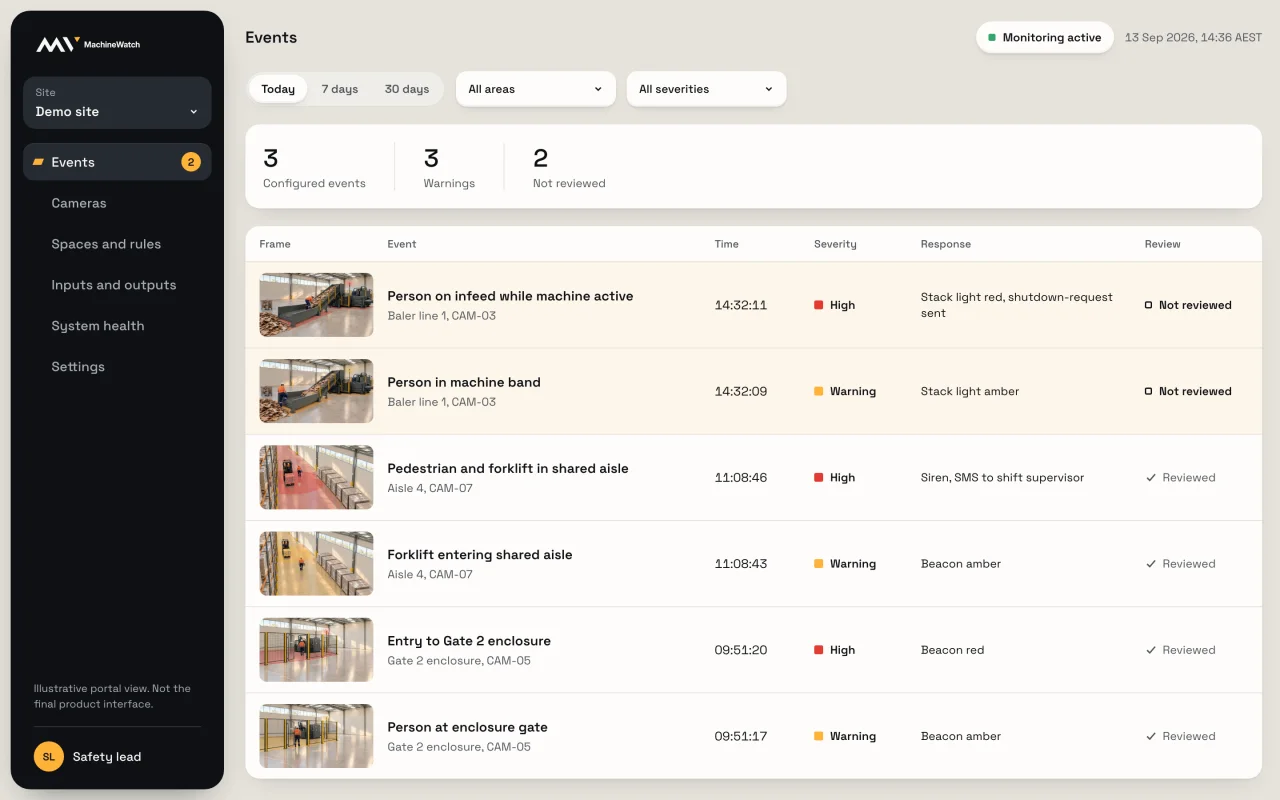Open Pedestrian and forklift in shared aisle event
This screenshot has height=800, width=1280.
coord(753,478)
